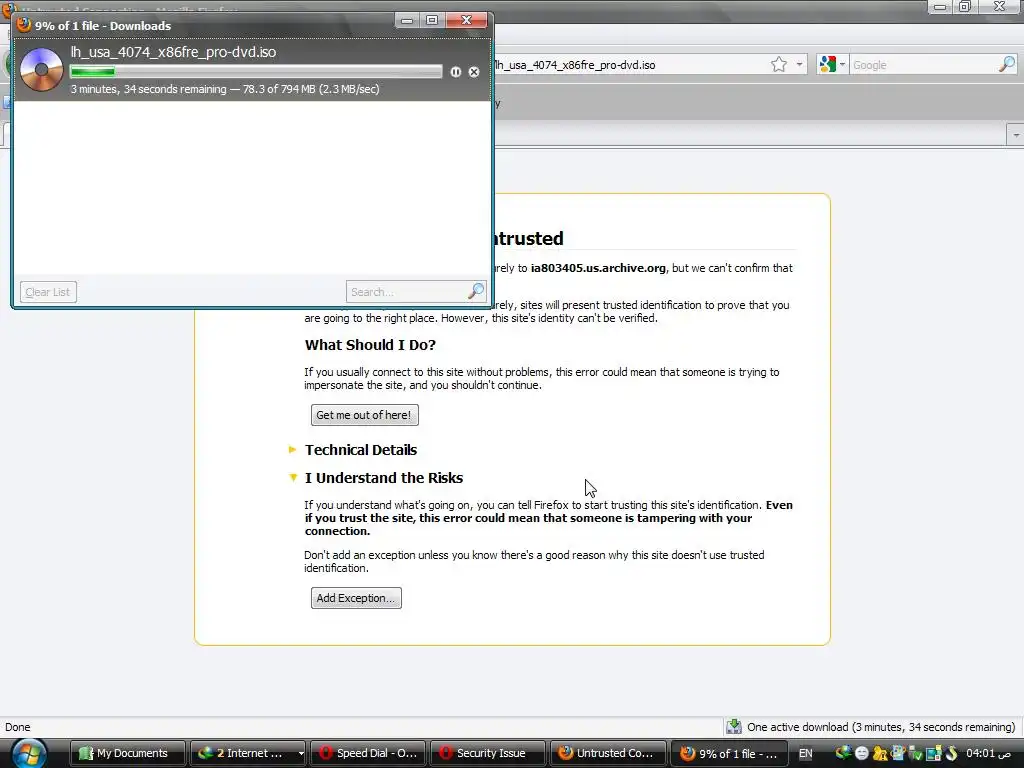Screen dimensions: 1024x768
Task: Cancel the lh_usa_4074 ISO download
Action: tap(474, 72)
